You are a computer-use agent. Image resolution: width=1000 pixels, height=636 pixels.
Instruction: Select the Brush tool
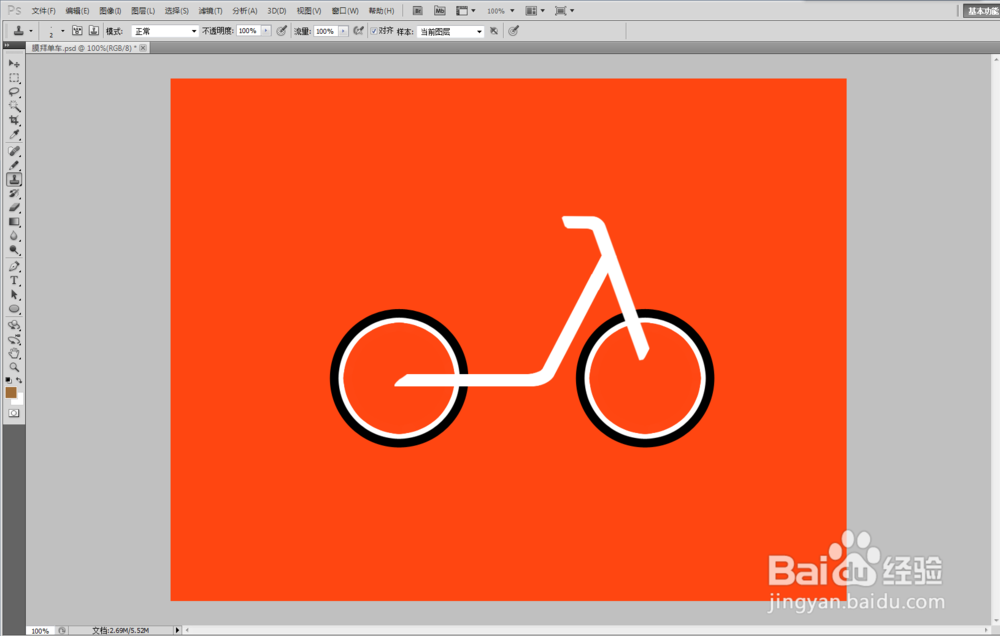click(14, 165)
